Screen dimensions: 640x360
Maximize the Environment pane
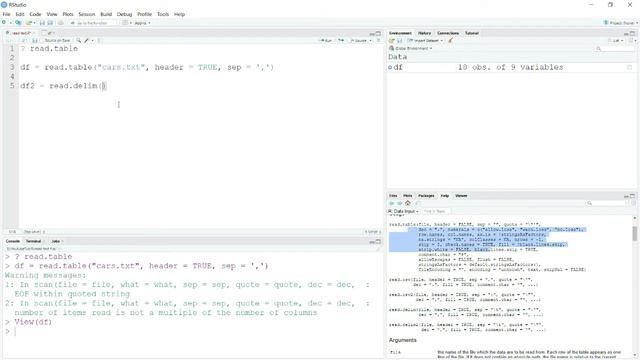click(x=633, y=33)
